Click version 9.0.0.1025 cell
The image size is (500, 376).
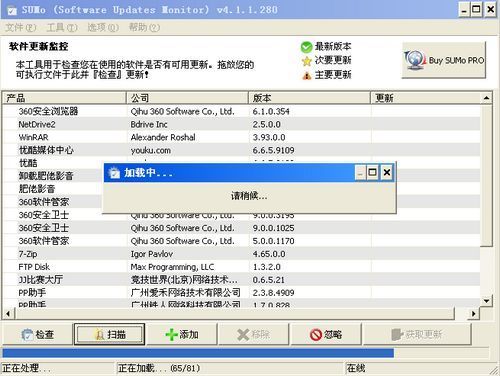[273, 228]
